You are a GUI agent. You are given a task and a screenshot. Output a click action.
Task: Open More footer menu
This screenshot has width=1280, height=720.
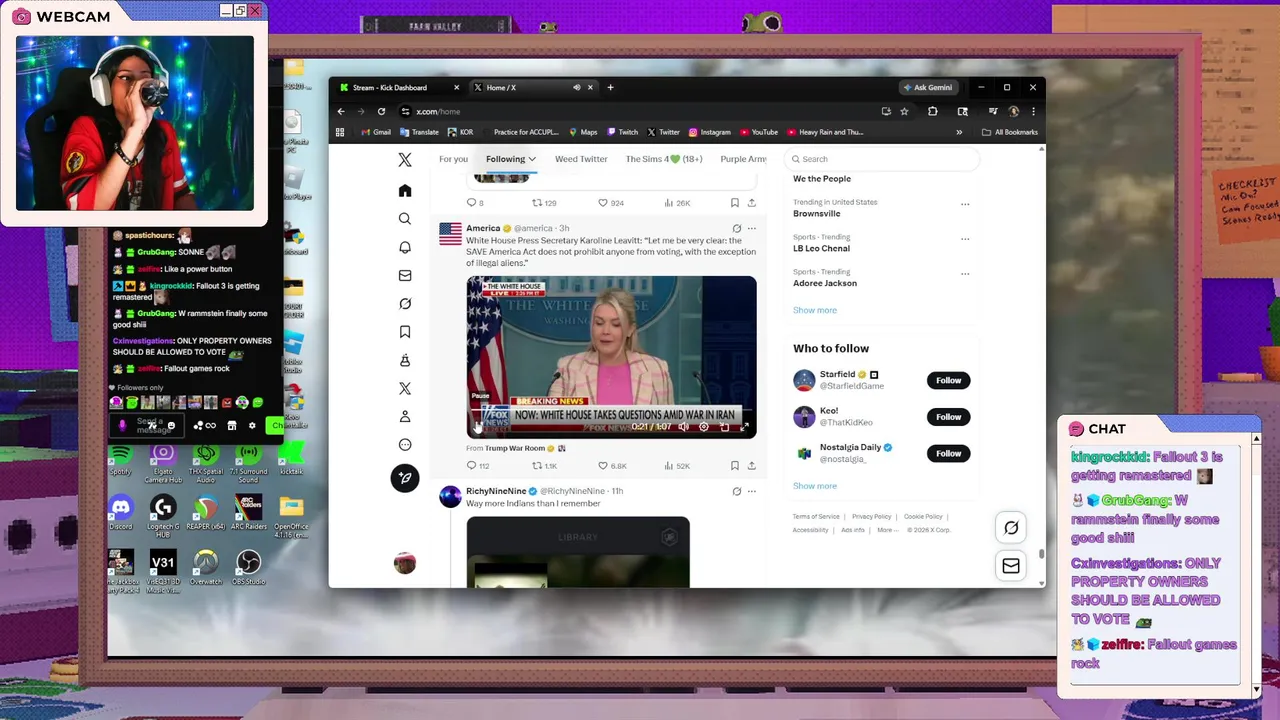click(887, 530)
